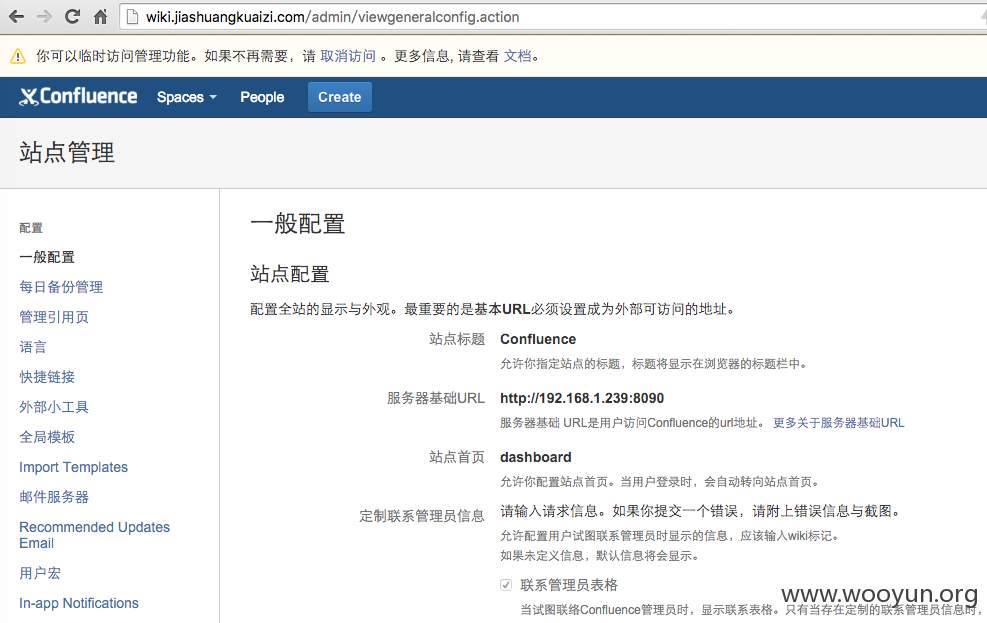
Task: Open the 语言 settings link
Action: click(33, 347)
